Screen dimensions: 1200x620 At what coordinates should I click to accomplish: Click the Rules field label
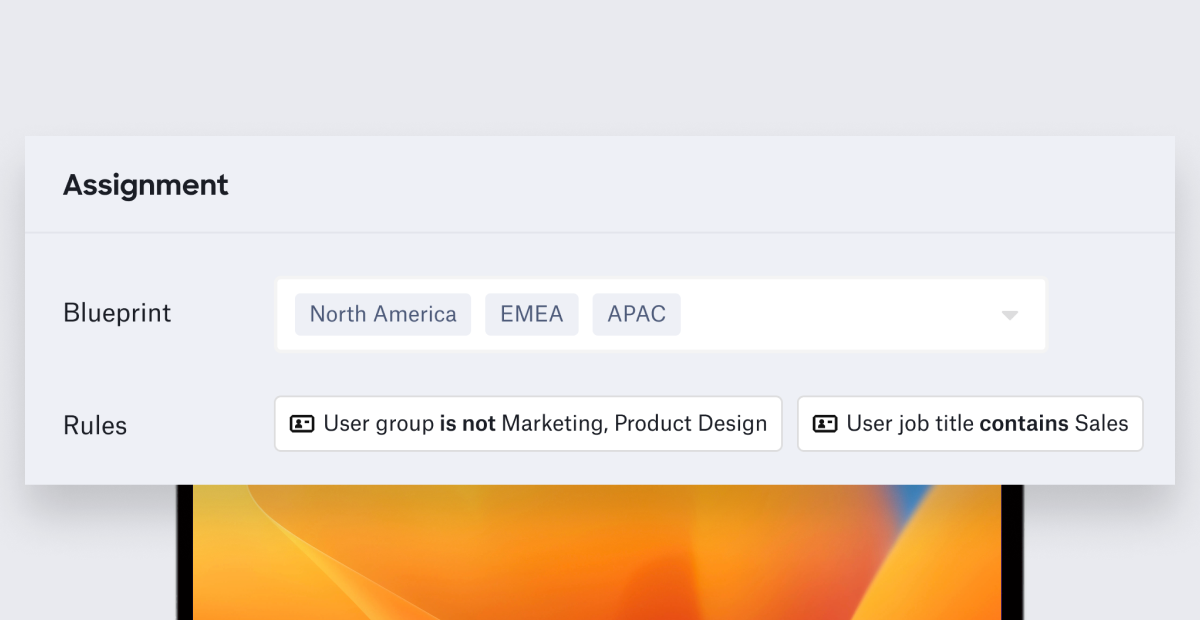coord(95,425)
